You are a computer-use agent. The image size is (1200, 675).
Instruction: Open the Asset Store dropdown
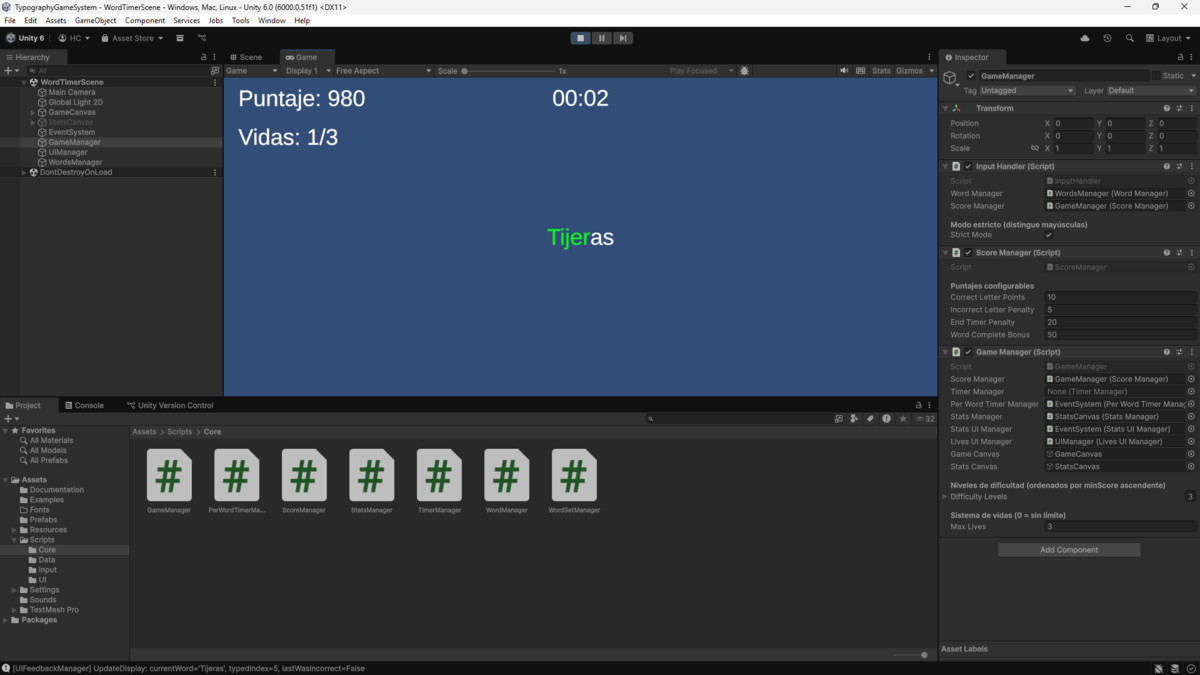(132, 38)
